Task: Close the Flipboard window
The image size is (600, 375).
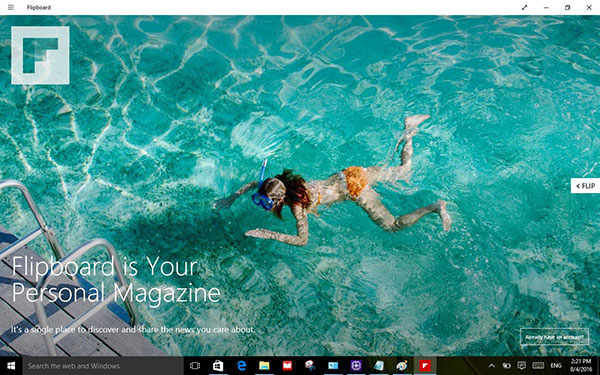Action: [589, 7]
